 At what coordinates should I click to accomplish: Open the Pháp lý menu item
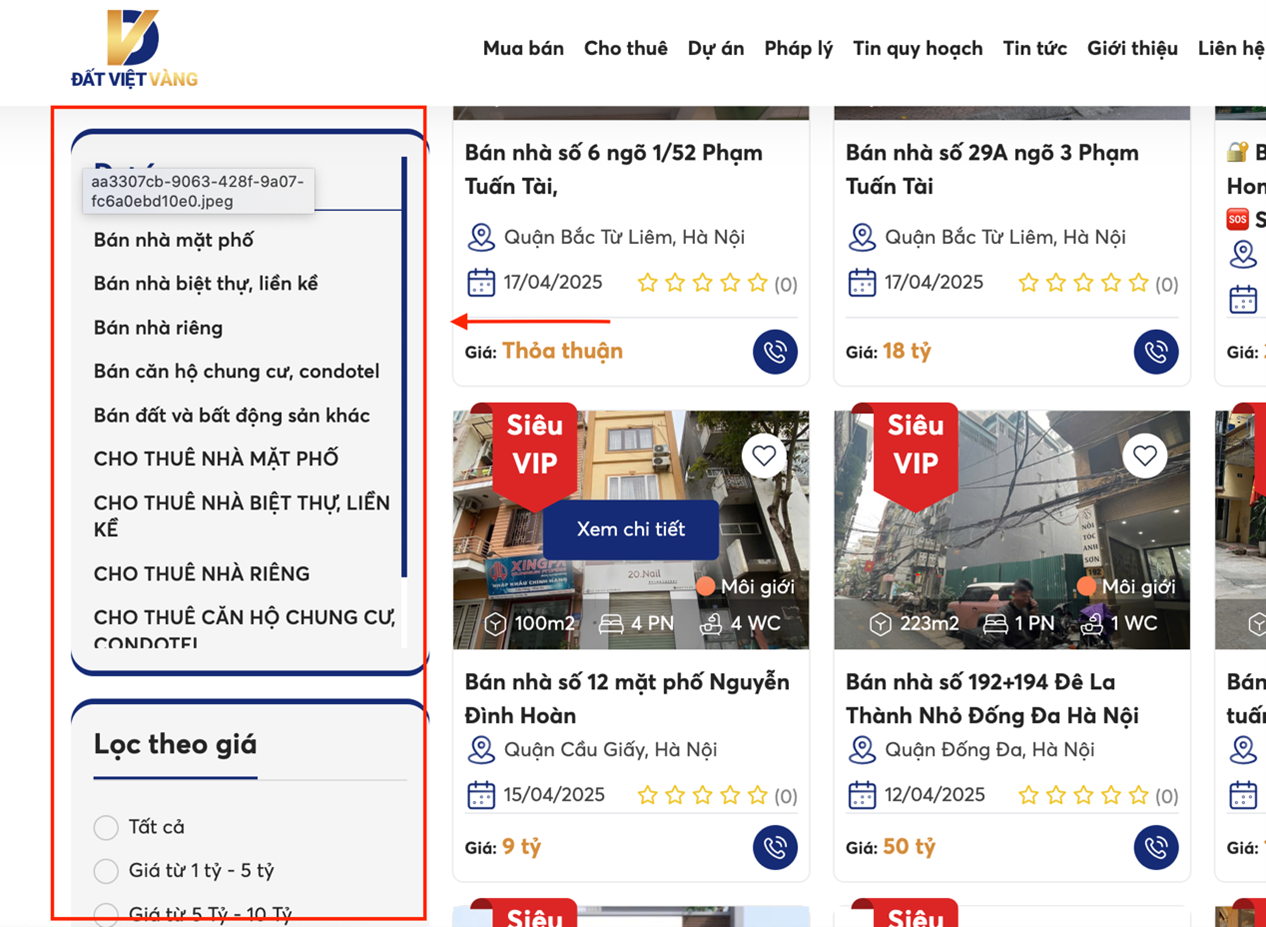pyautogui.click(x=799, y=48)
